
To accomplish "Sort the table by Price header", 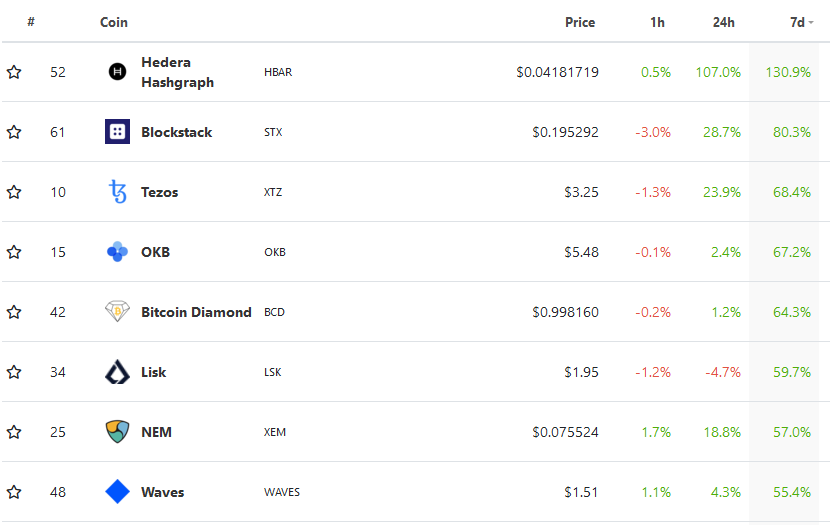I will pos(579,22).
